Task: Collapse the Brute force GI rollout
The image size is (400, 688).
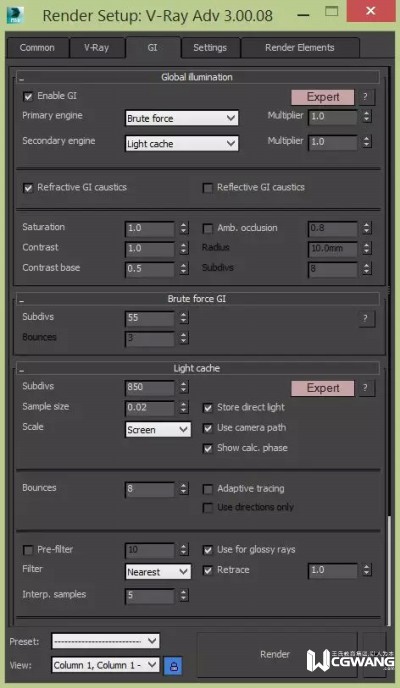Action: [x=197, y=299]
